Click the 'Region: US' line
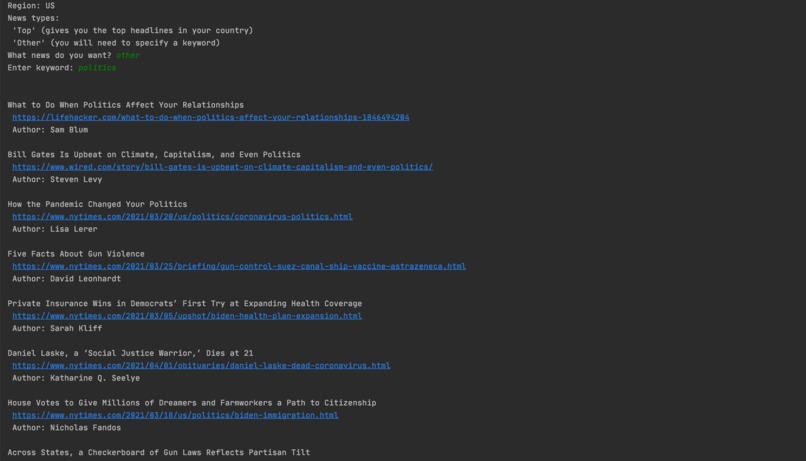 point(31,6)
